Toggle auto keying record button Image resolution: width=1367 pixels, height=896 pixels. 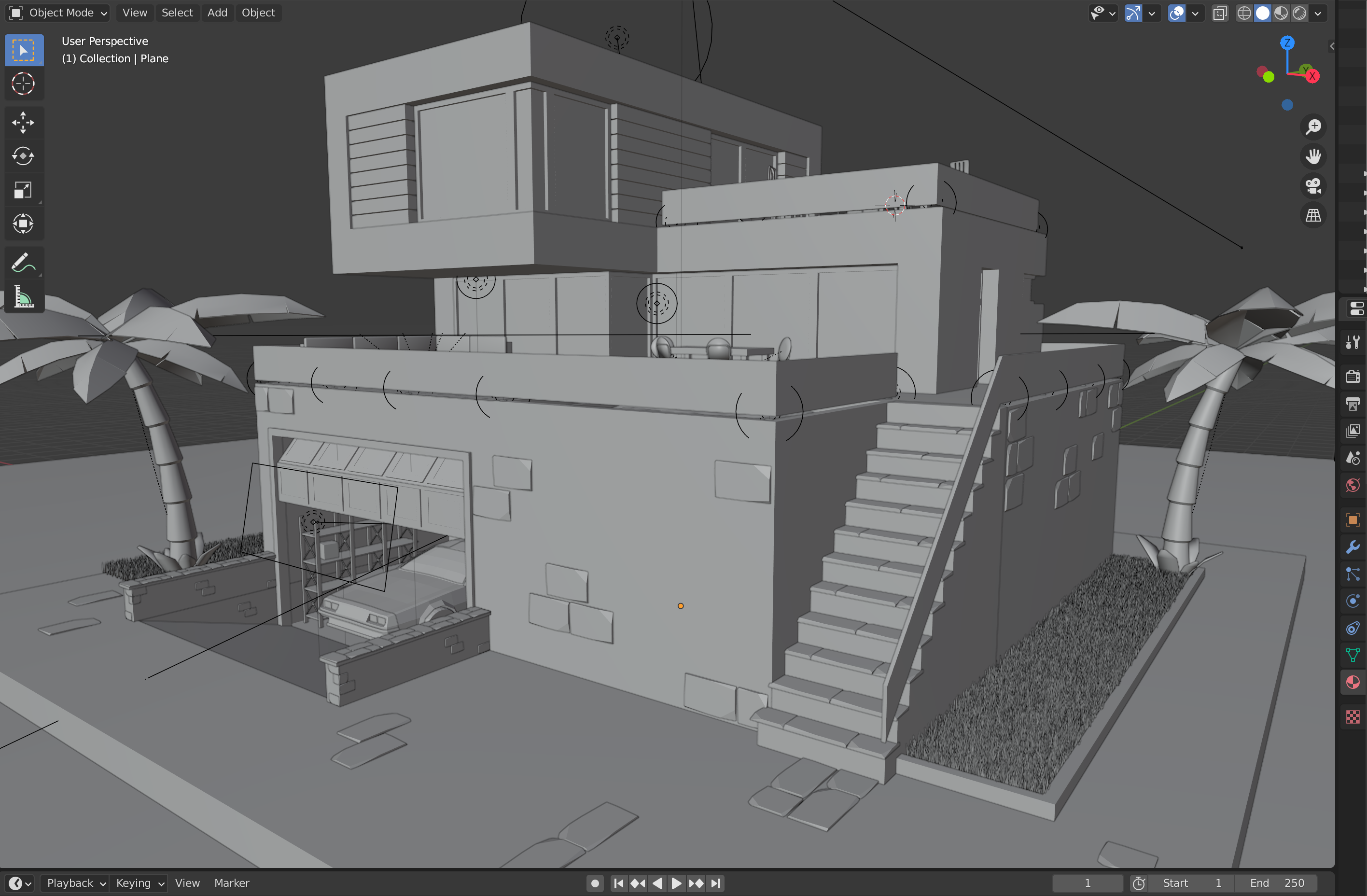[x=595, y=883]
